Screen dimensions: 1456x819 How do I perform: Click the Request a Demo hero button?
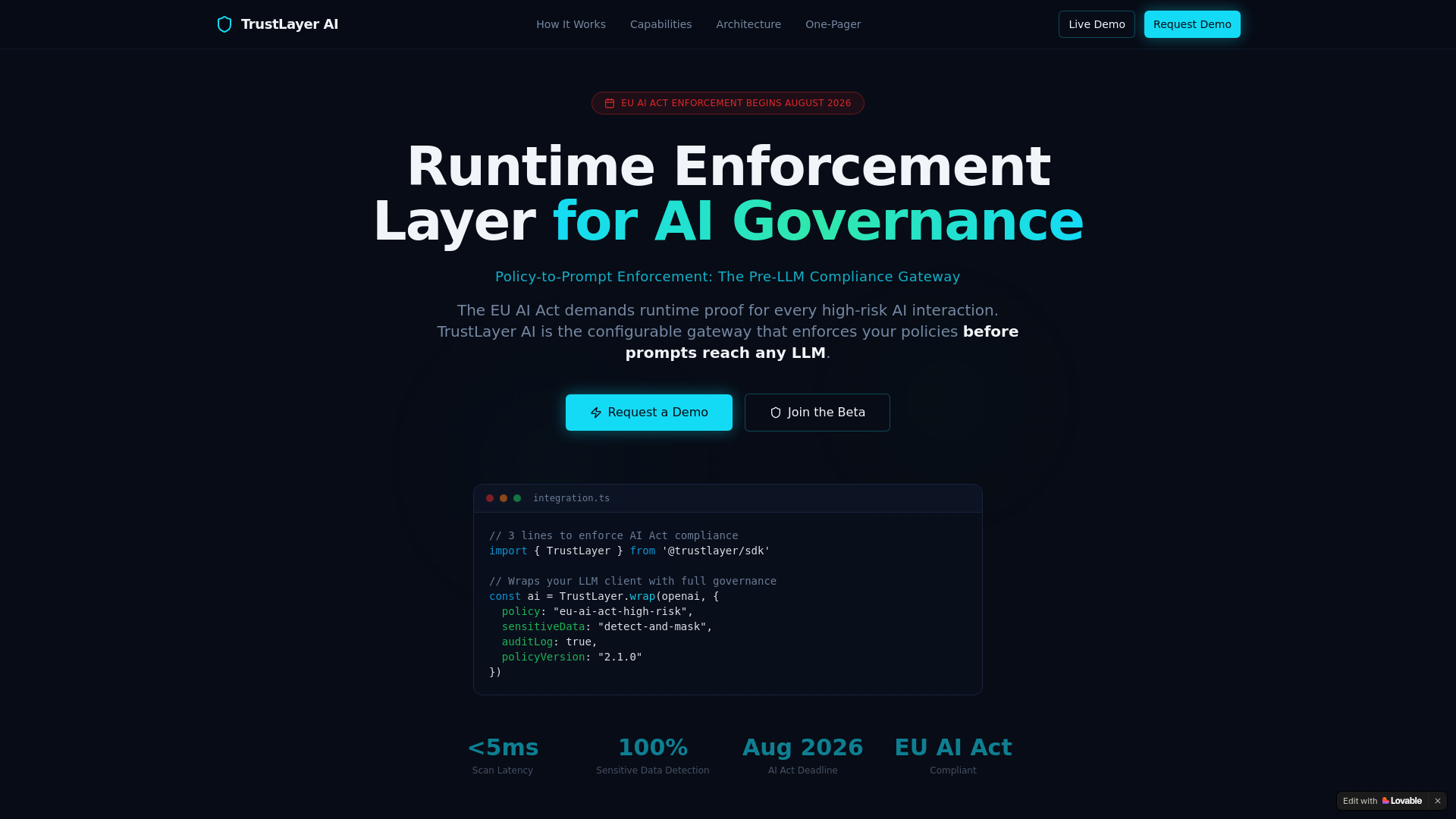click(649, 413)
